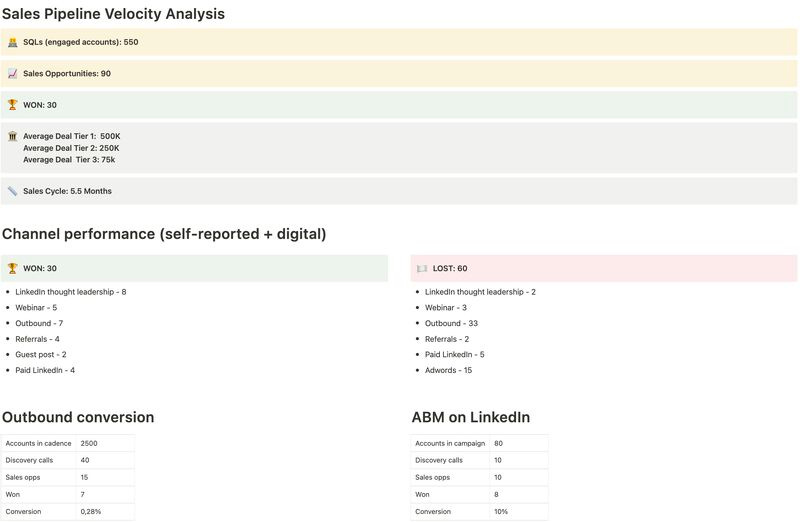Click Average Deal Tier 1: 500K line
Image resolution: width=800 pixels, height=522 pixels.
tap(72, 136)
